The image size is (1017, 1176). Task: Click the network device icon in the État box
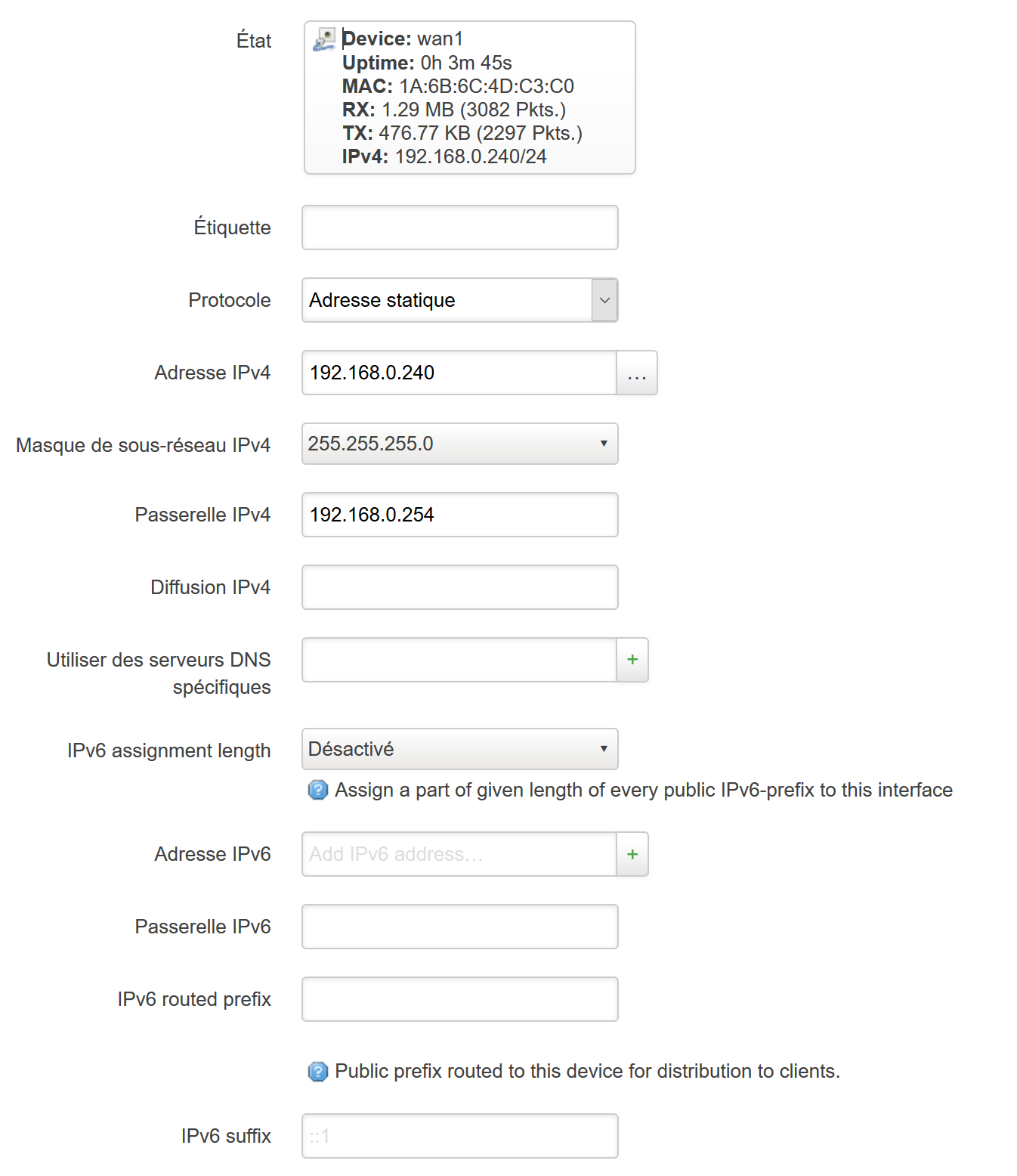point(325,39)
